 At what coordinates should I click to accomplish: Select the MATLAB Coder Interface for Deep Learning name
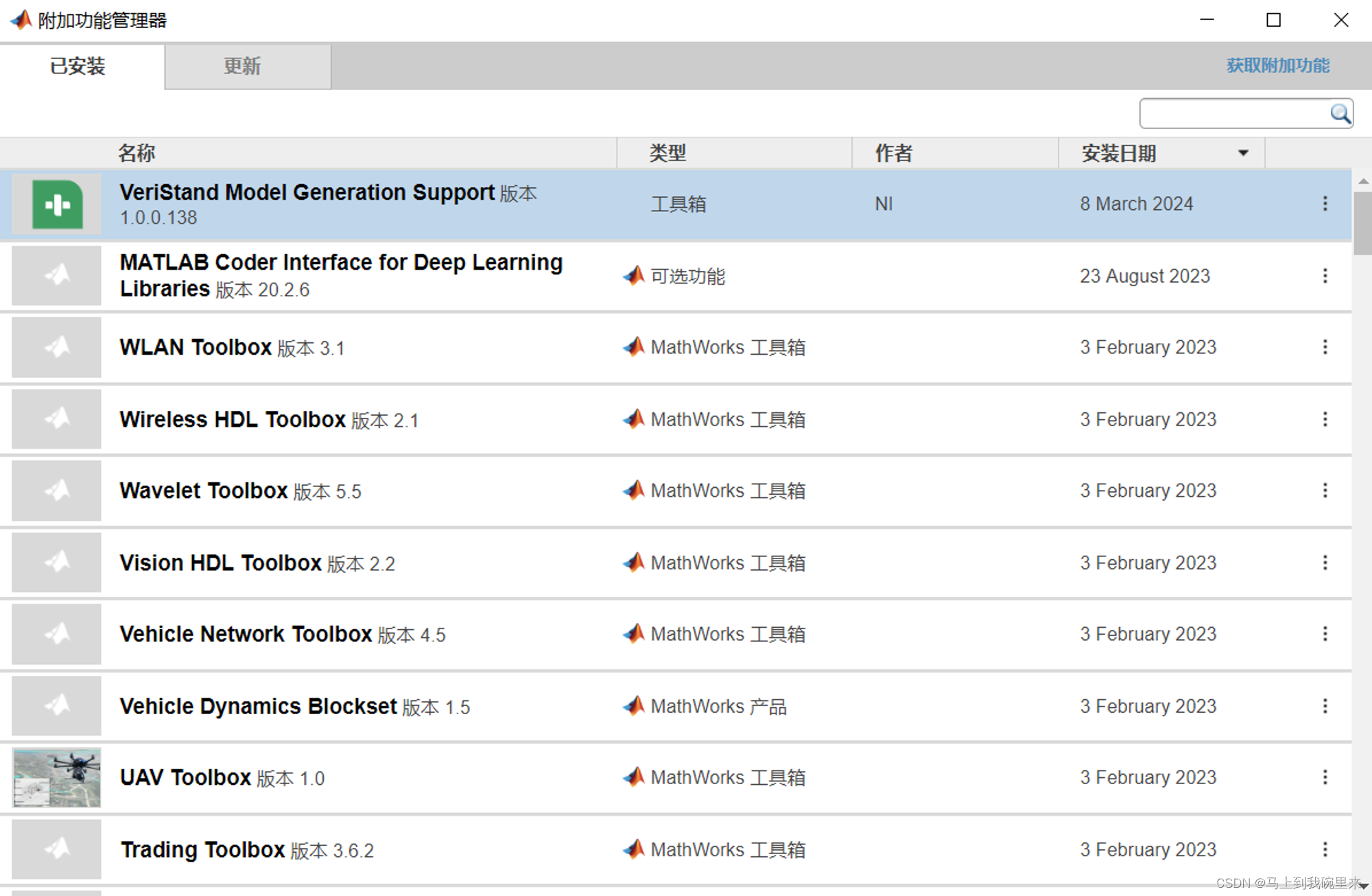click(x=341, y=275)
